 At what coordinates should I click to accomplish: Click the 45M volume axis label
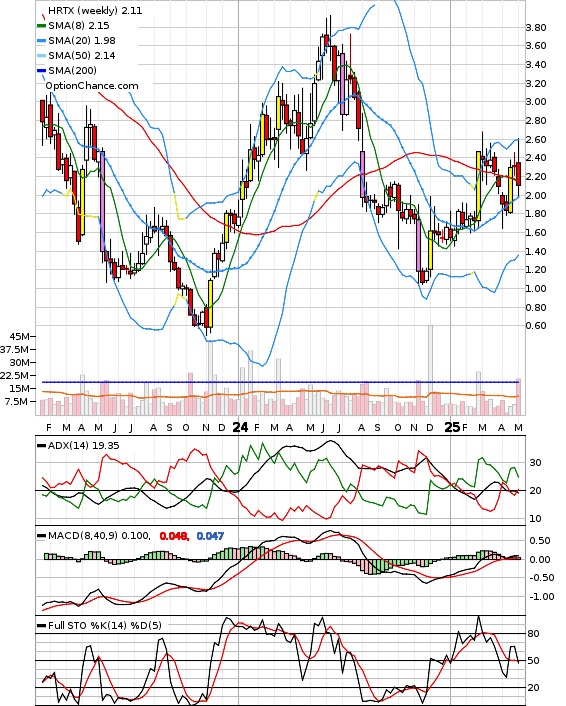click(20, 336)
